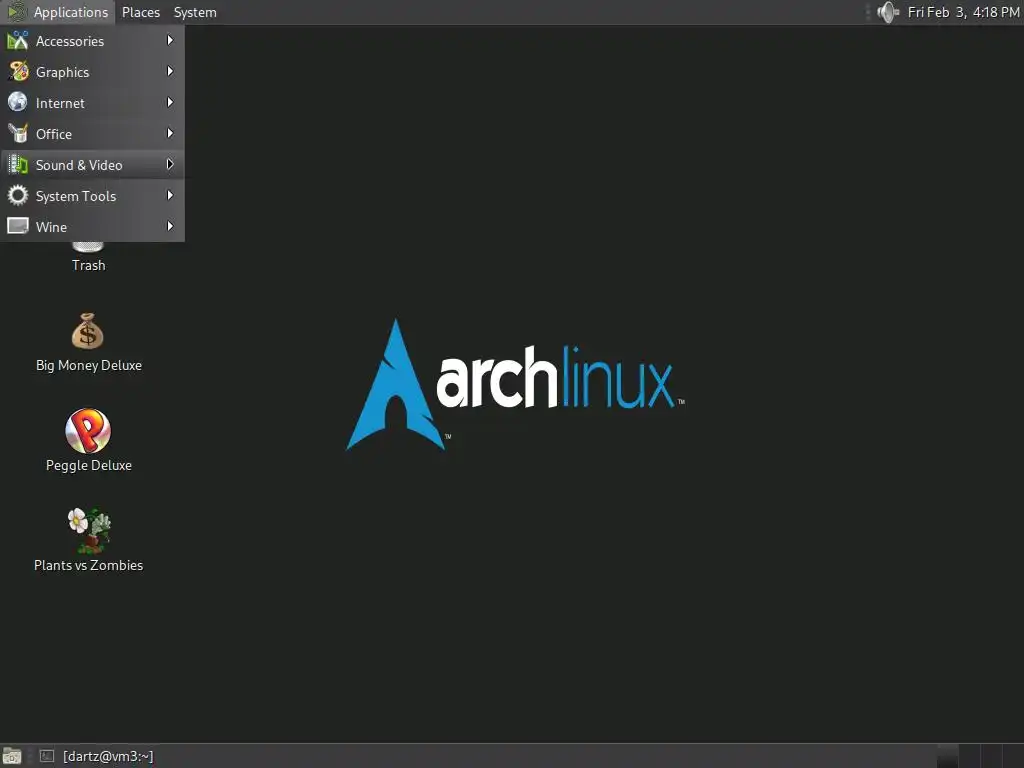1024x768 pixels.
Task: Click the volume speaker icon in the panel
Action: (x=888, y=12)
